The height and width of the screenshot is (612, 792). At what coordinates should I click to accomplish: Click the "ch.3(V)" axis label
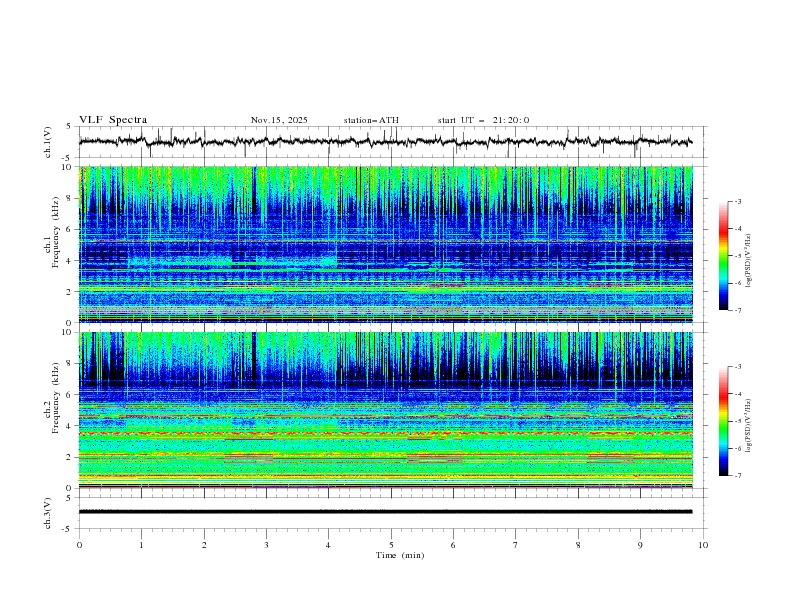point(48,513)
